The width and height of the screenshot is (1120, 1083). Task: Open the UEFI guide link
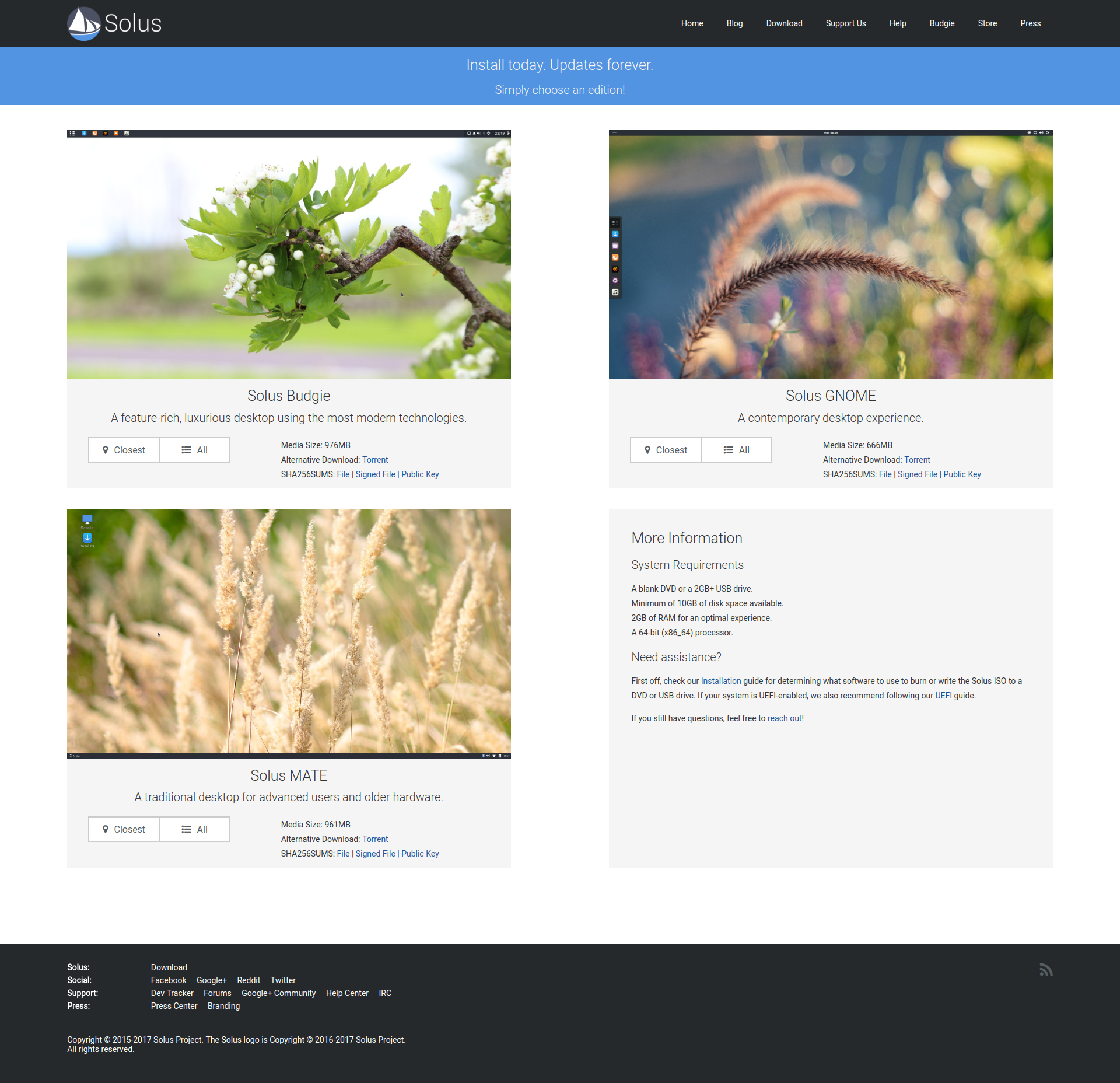(943, 696)
